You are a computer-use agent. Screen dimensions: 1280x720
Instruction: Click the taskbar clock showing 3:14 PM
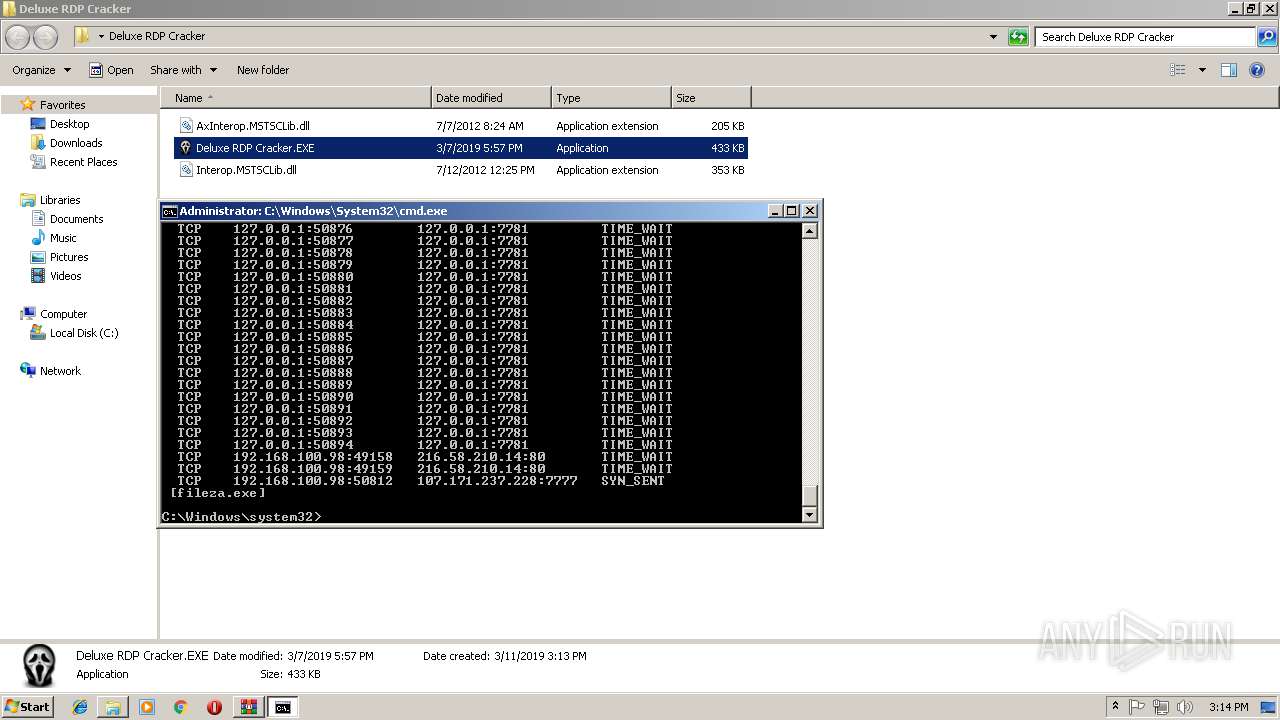point(1228,707)
